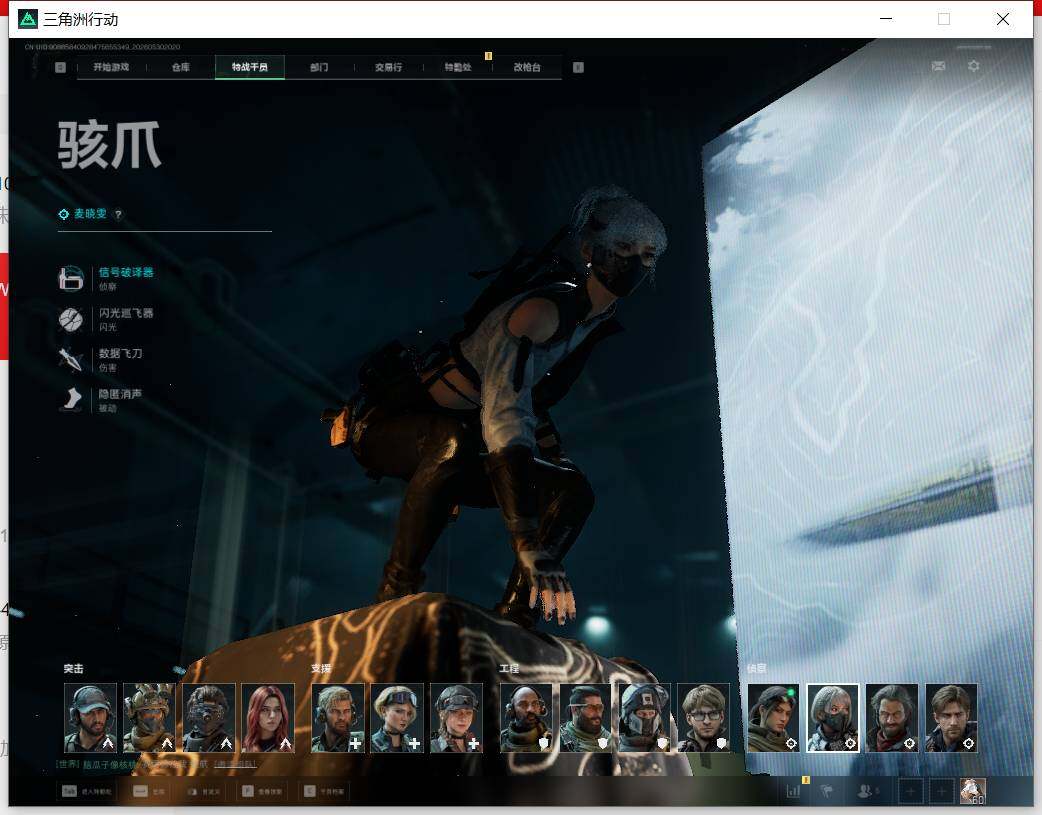
Task: Open the settings gear icon
Action: coord(974,66)
